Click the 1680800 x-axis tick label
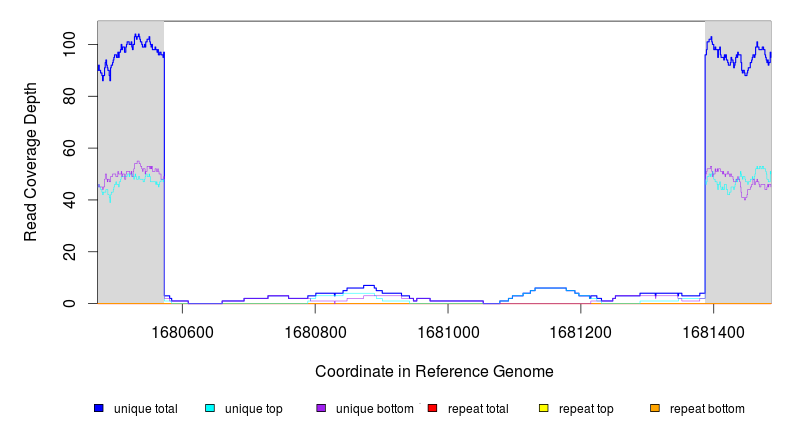This screenshot has width=792, height=432. click(315, 330)
